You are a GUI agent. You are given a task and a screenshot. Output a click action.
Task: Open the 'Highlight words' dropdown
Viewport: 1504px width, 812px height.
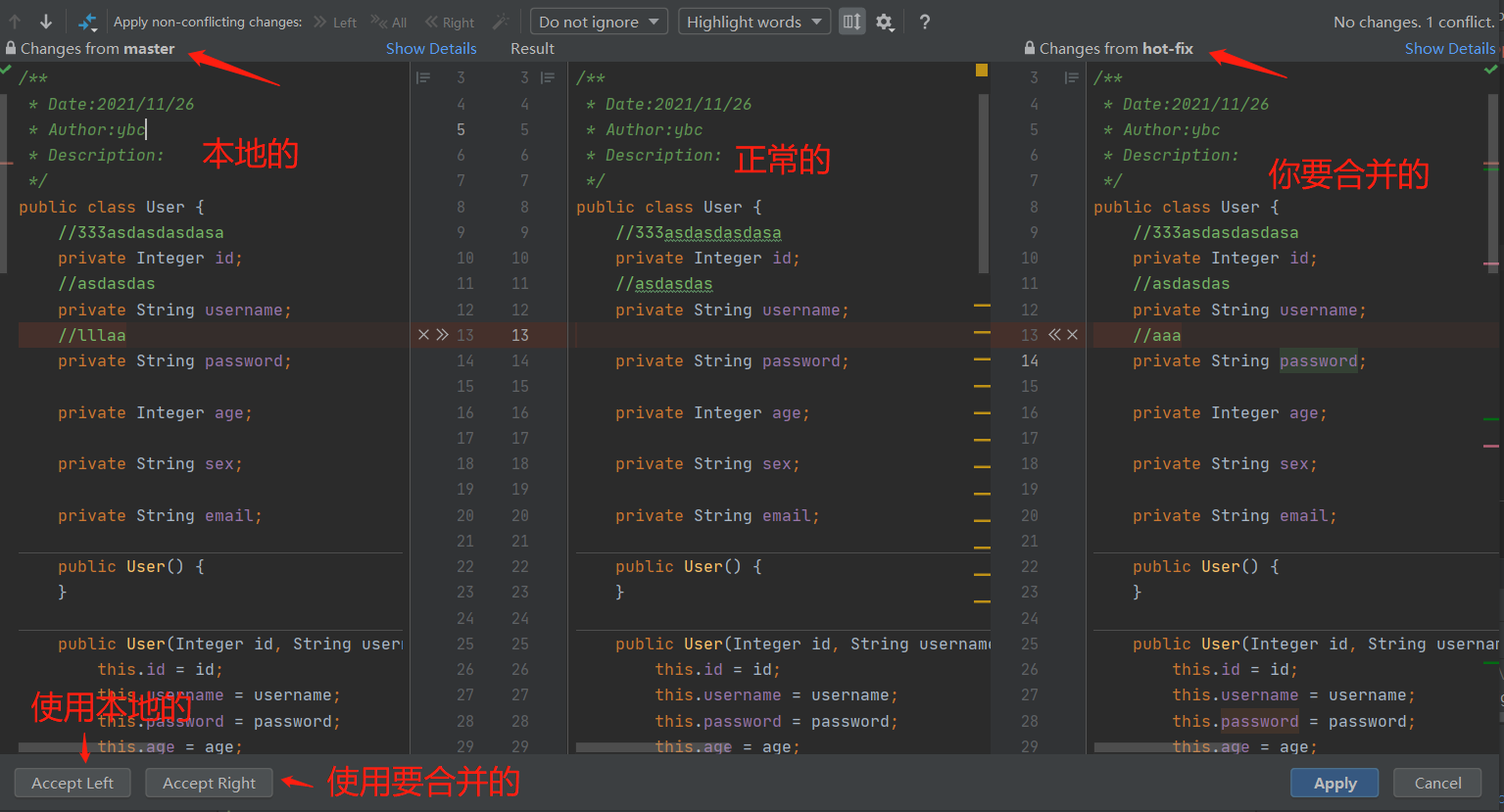[x=754, y=22]
